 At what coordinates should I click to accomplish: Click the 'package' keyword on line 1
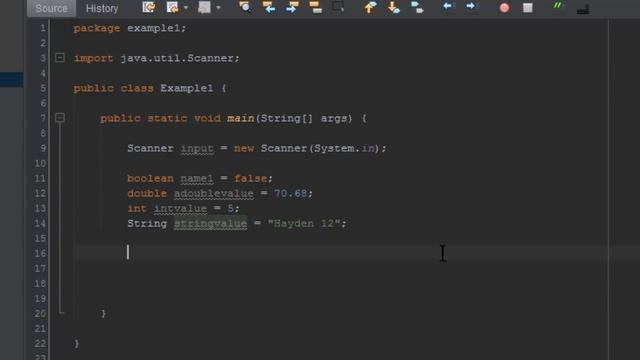point(97,28)
